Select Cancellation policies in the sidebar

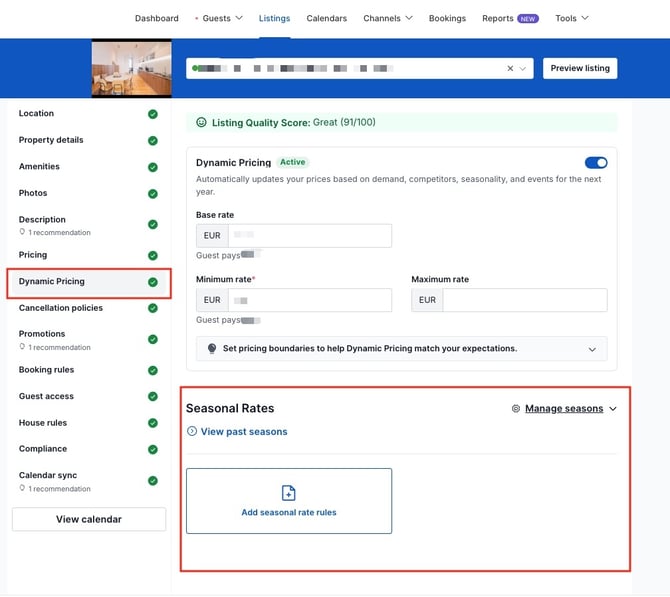(x=88, y=308)
